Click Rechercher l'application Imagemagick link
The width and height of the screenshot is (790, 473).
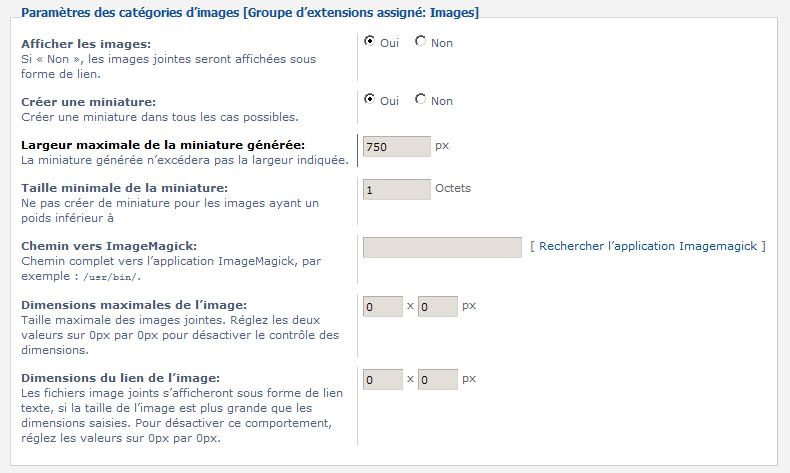click(x=647, y=245)
